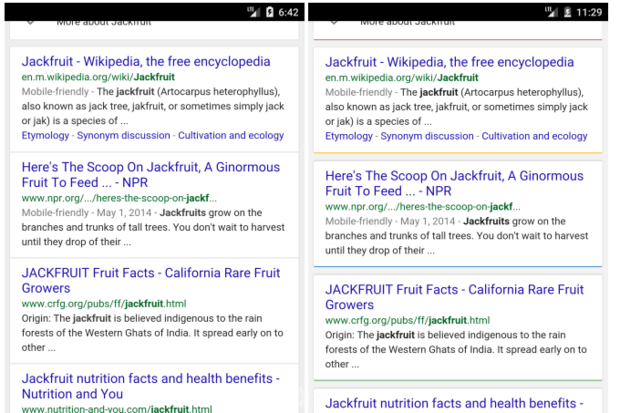620x413 pixels.
Task: Tap the 11:29 clock in the status bar
Action: pos(589,12)
